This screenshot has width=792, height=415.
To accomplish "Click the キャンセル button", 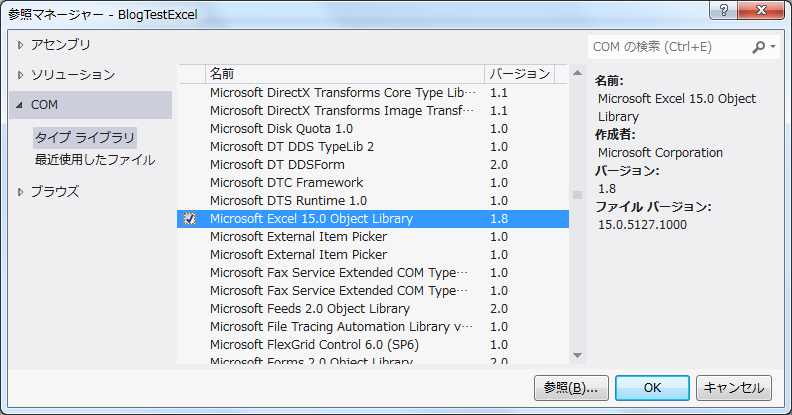I will tap(733, 387).
